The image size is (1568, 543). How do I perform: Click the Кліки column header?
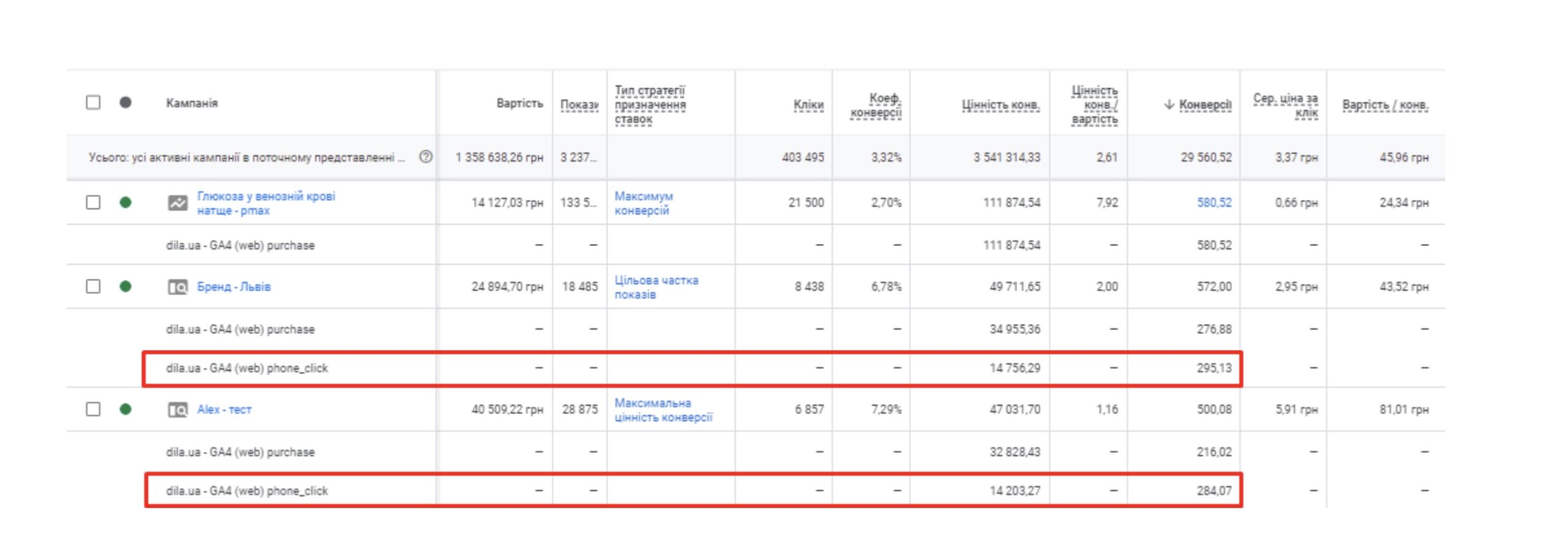pos(809,105)
